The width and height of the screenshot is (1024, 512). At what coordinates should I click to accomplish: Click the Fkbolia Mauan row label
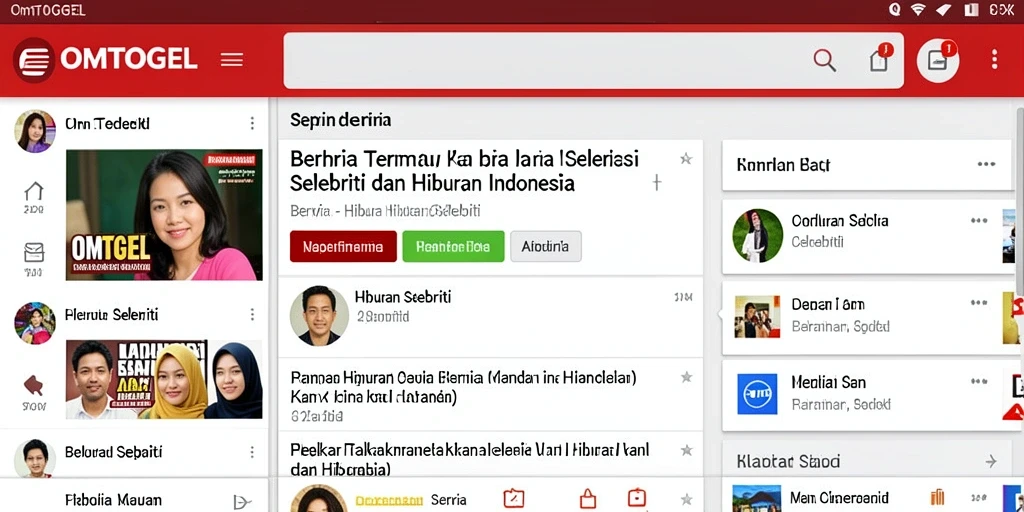[114, 501]
